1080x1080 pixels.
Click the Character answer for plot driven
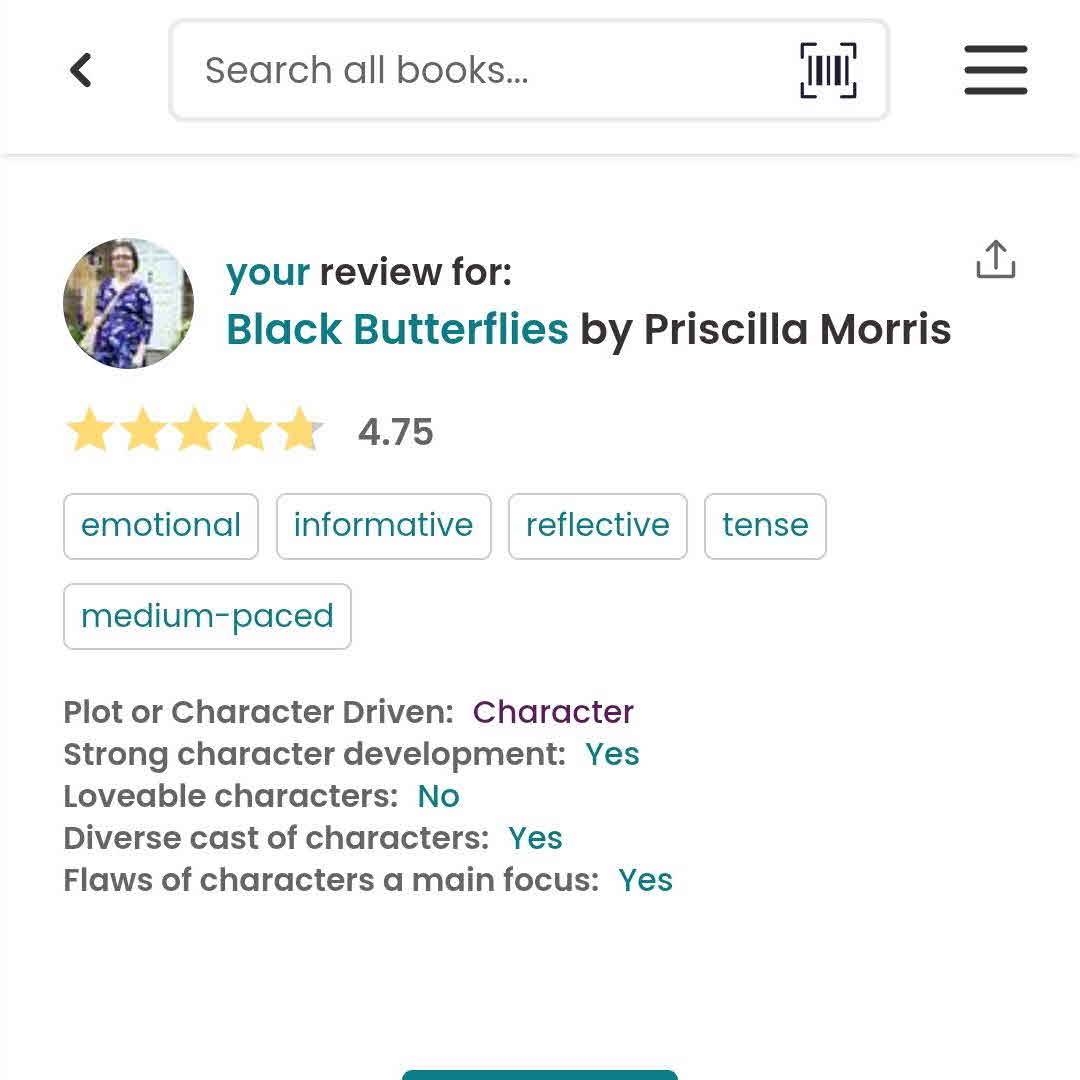[x=553, y=712]
